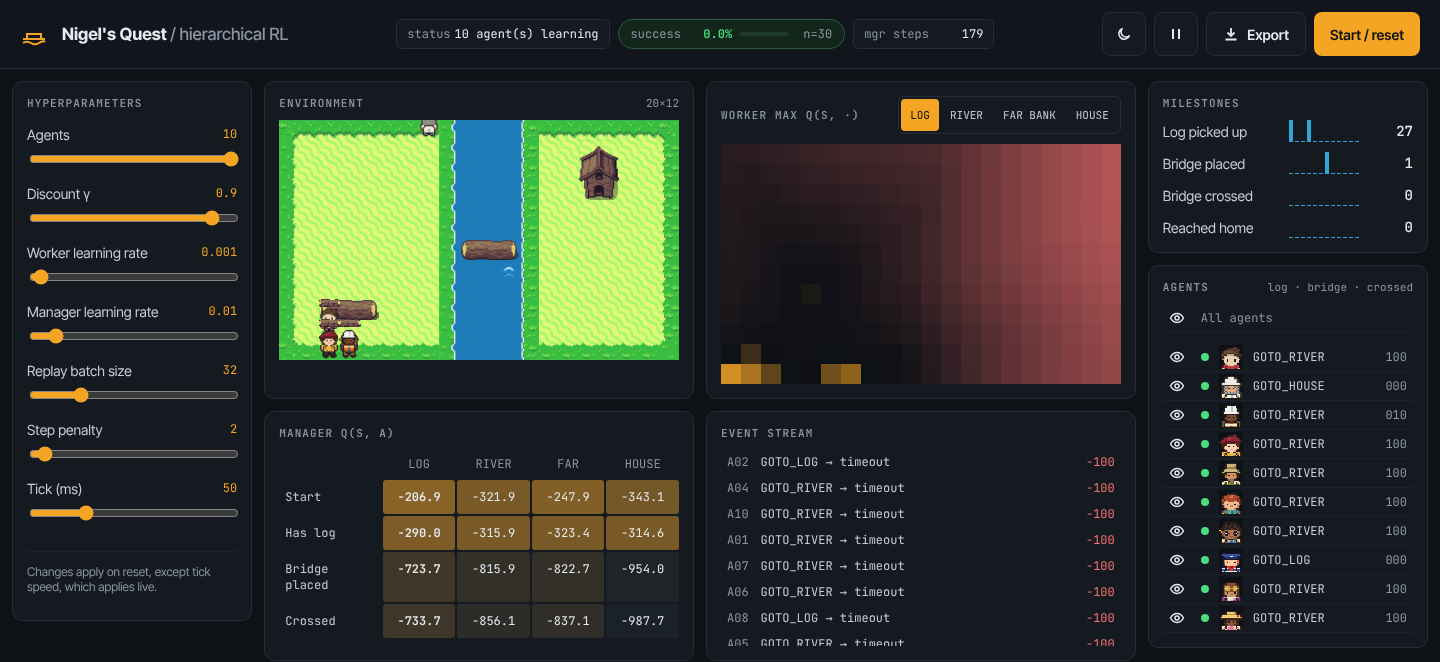Screen dimensions: 1440x662
Task: Select the Manager Q cell -247.9
Action: tap(568, 497)
